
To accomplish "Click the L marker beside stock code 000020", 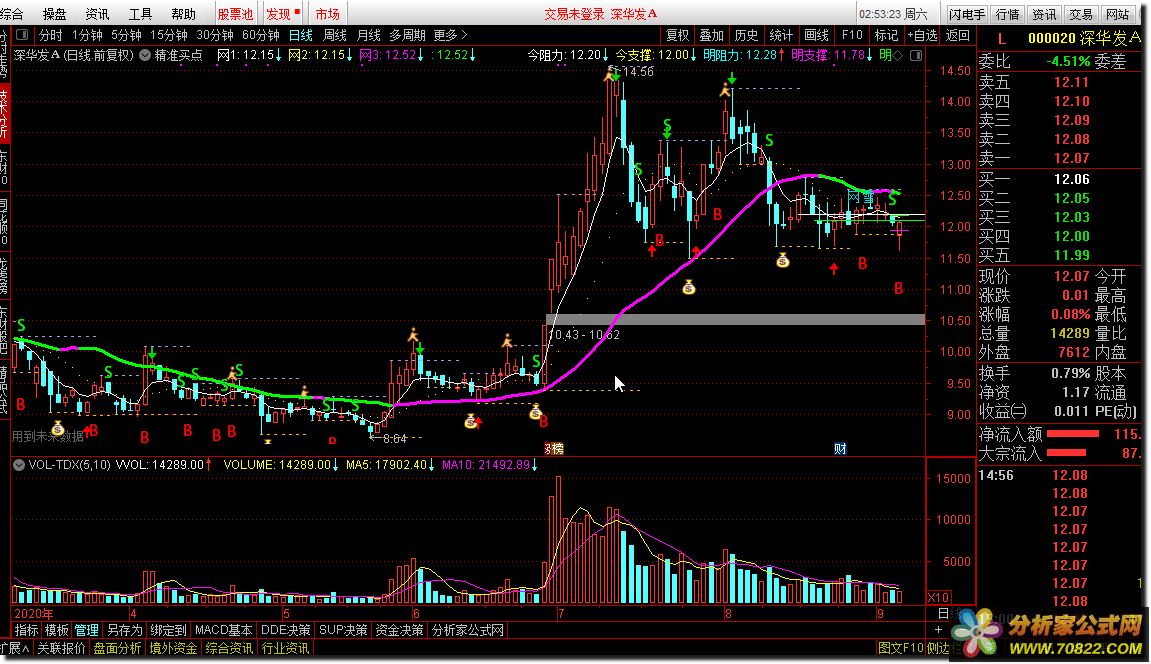I will click(x=1002, y=39).
